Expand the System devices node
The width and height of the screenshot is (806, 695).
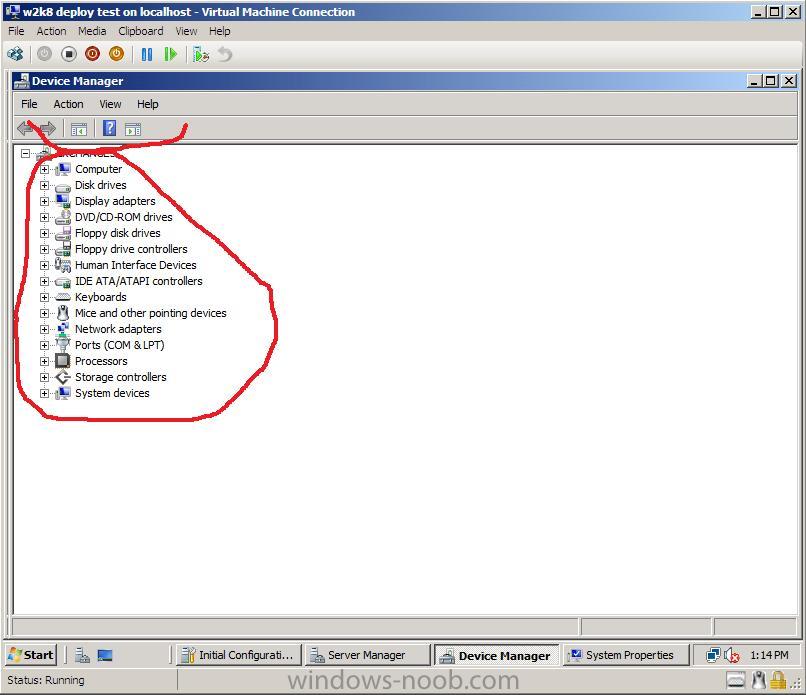(x=44, y=393)
